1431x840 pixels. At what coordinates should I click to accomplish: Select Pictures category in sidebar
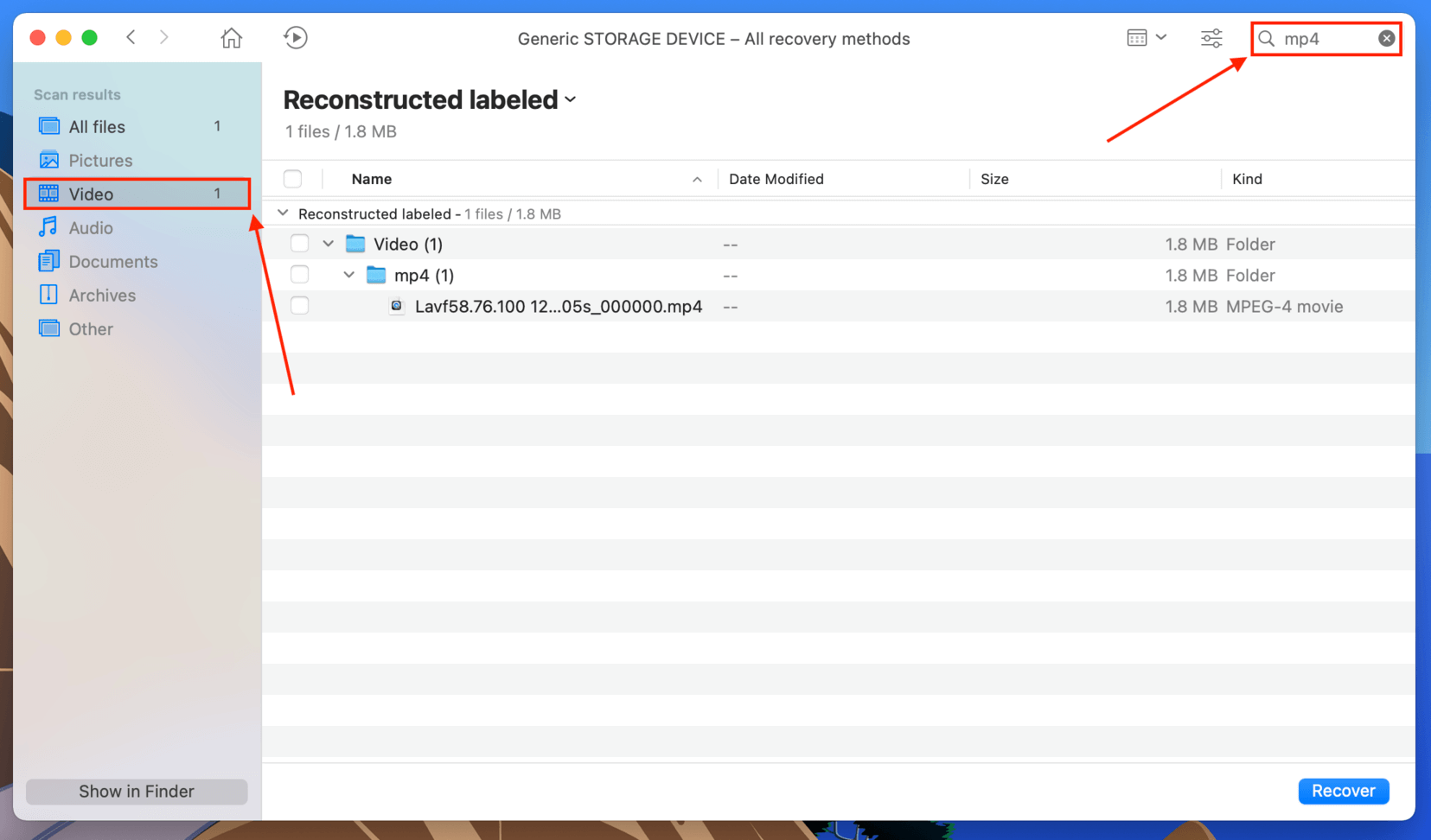[137, 161]
